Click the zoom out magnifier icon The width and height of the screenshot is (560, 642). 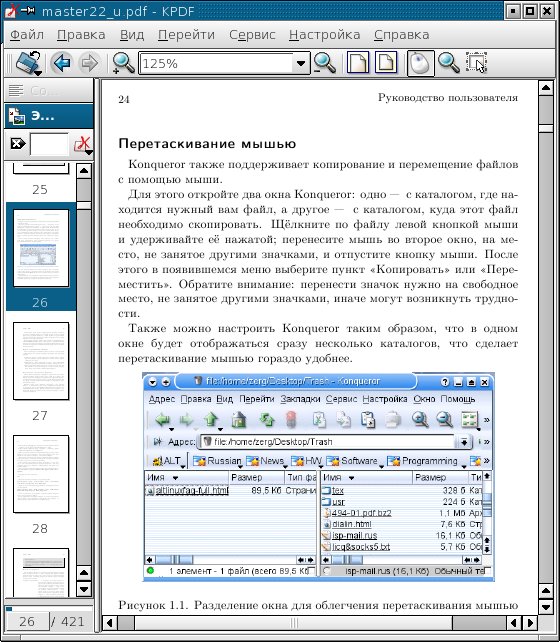(325, 63)
